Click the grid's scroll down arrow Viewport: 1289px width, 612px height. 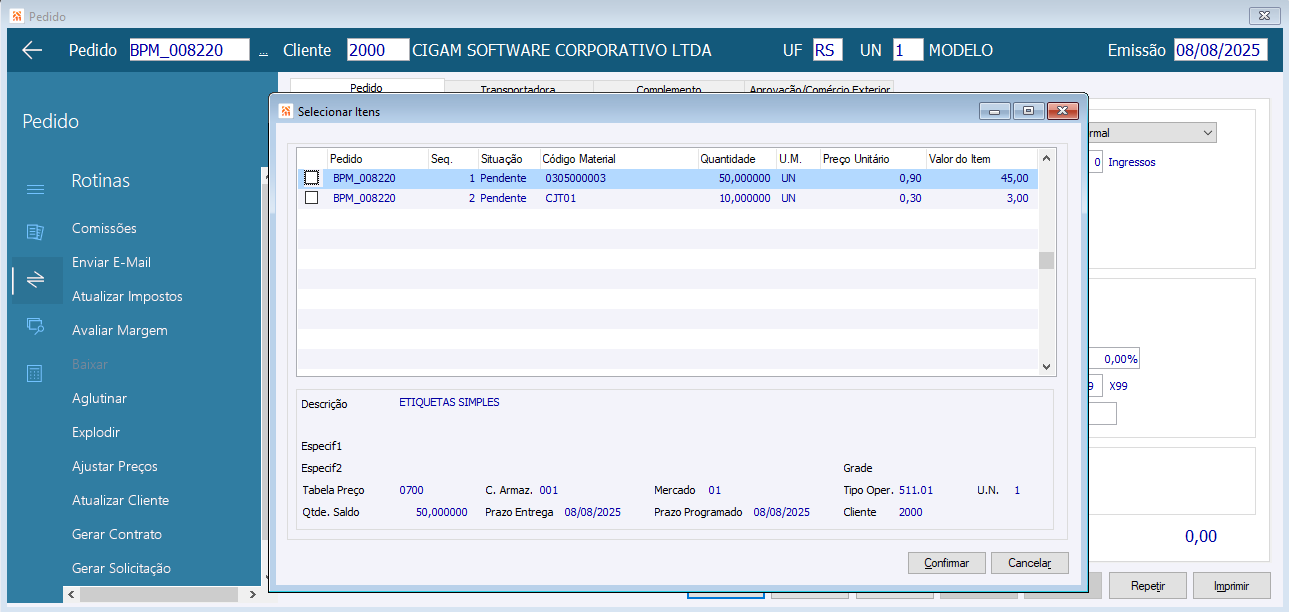pos(1046,367)
